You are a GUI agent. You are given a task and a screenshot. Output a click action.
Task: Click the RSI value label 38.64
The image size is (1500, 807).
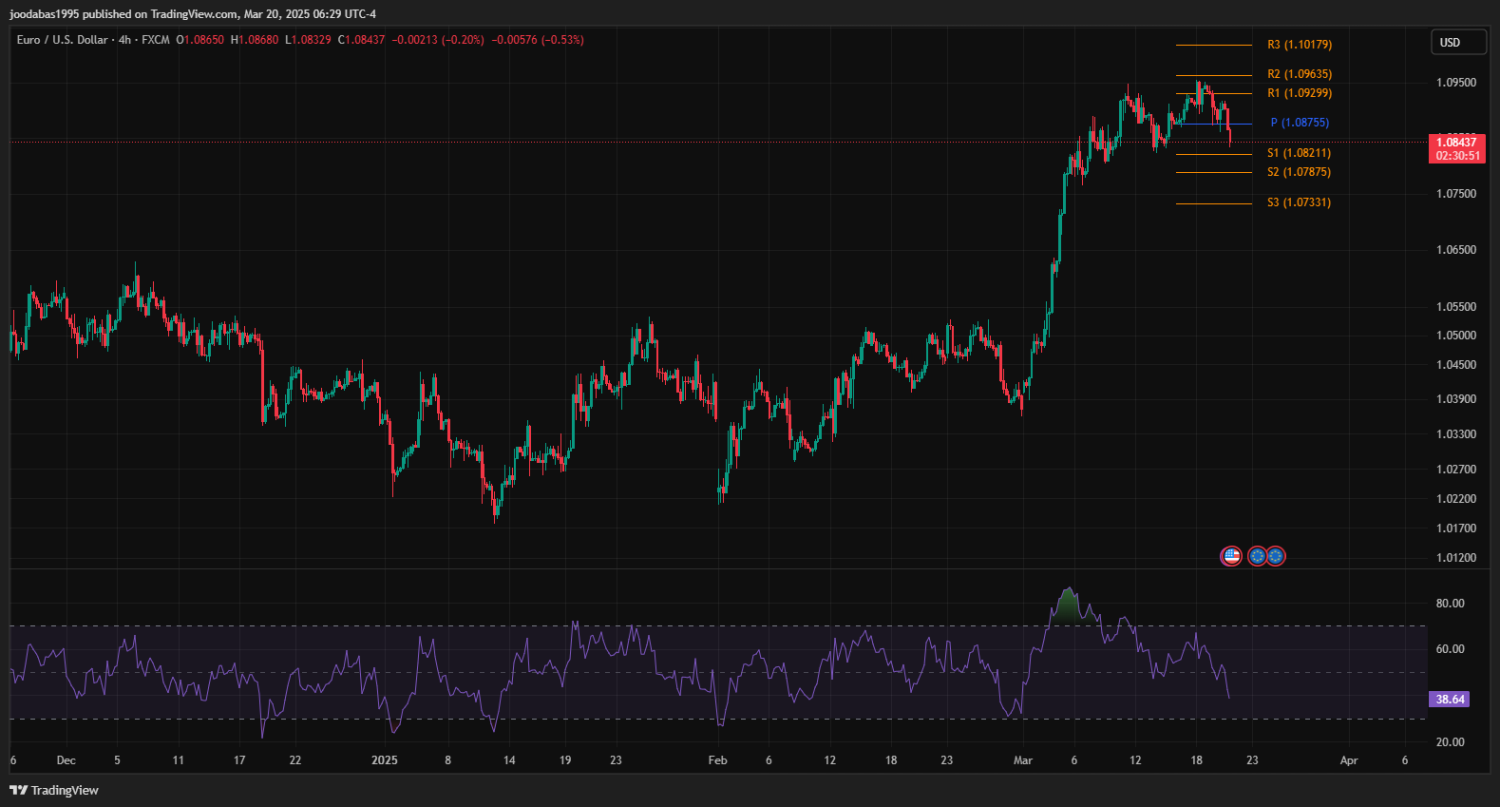tap(1449, 699)
